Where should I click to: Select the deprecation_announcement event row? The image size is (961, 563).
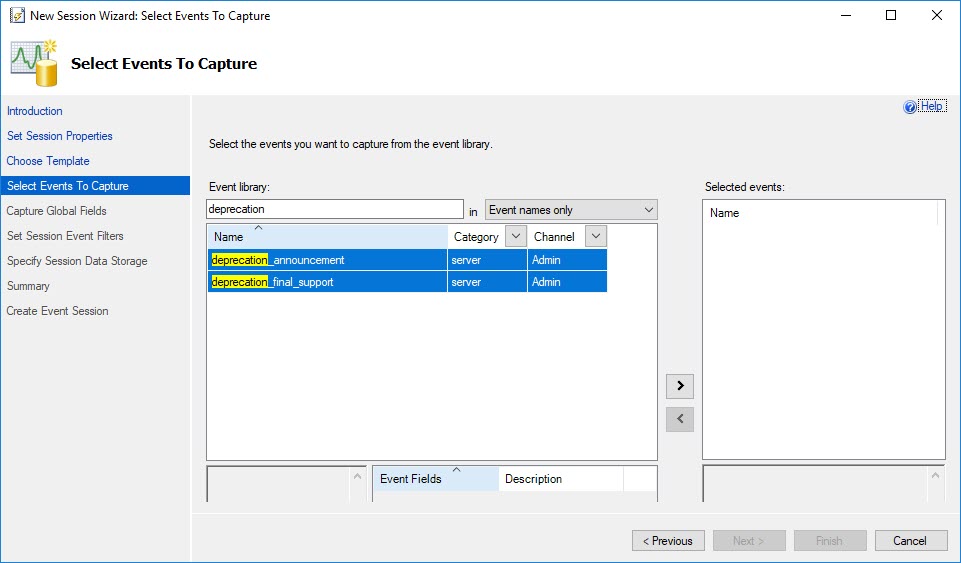[x=408, y=260]
